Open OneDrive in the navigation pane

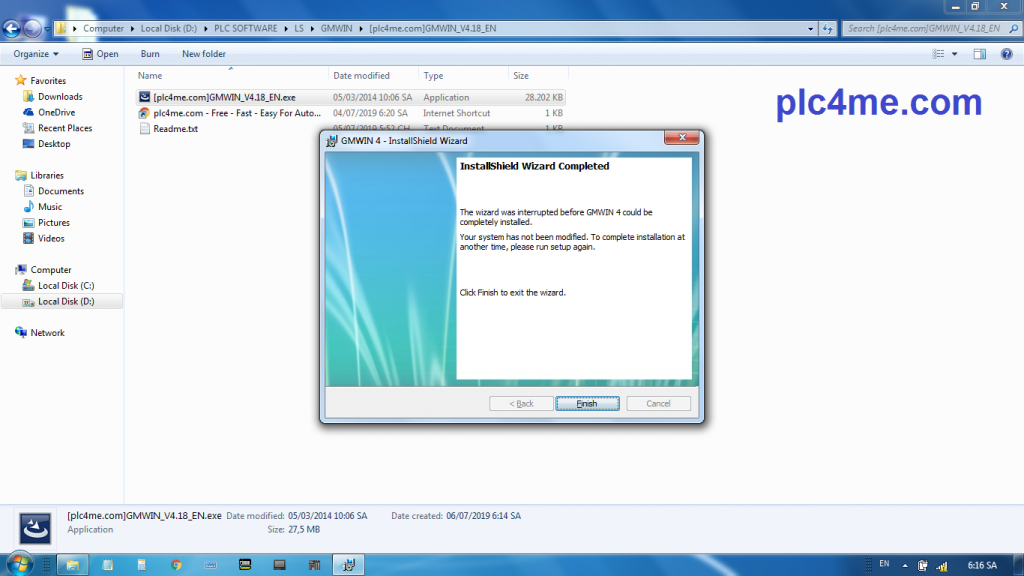click(x=56, y=113)
